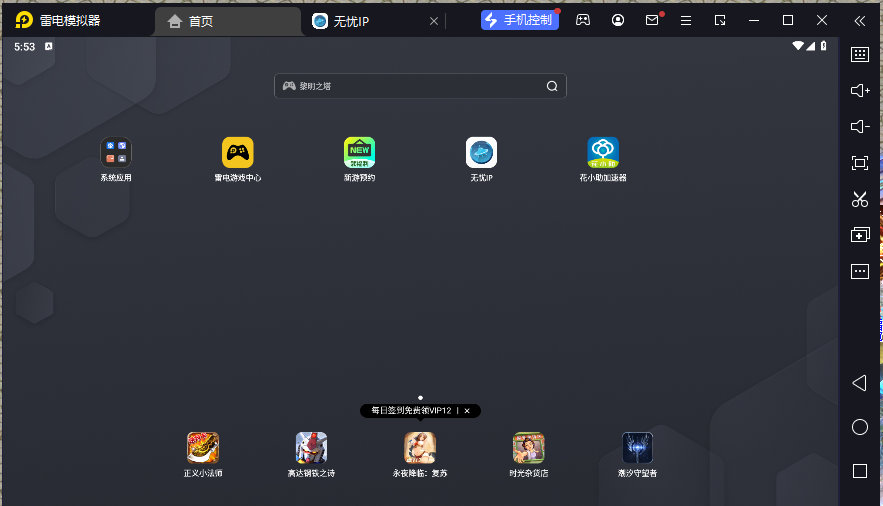Toggle fullscreen with the sidebar icon
This screenshot has height=506, width=883.
[860, 163]
